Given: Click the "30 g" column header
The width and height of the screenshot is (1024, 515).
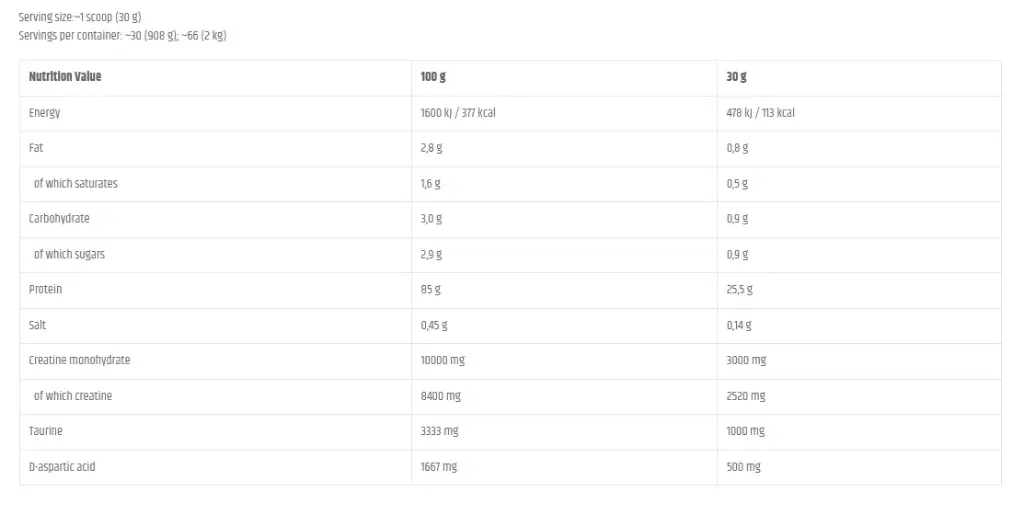Looking at the screenshot, I should point(737,77).
